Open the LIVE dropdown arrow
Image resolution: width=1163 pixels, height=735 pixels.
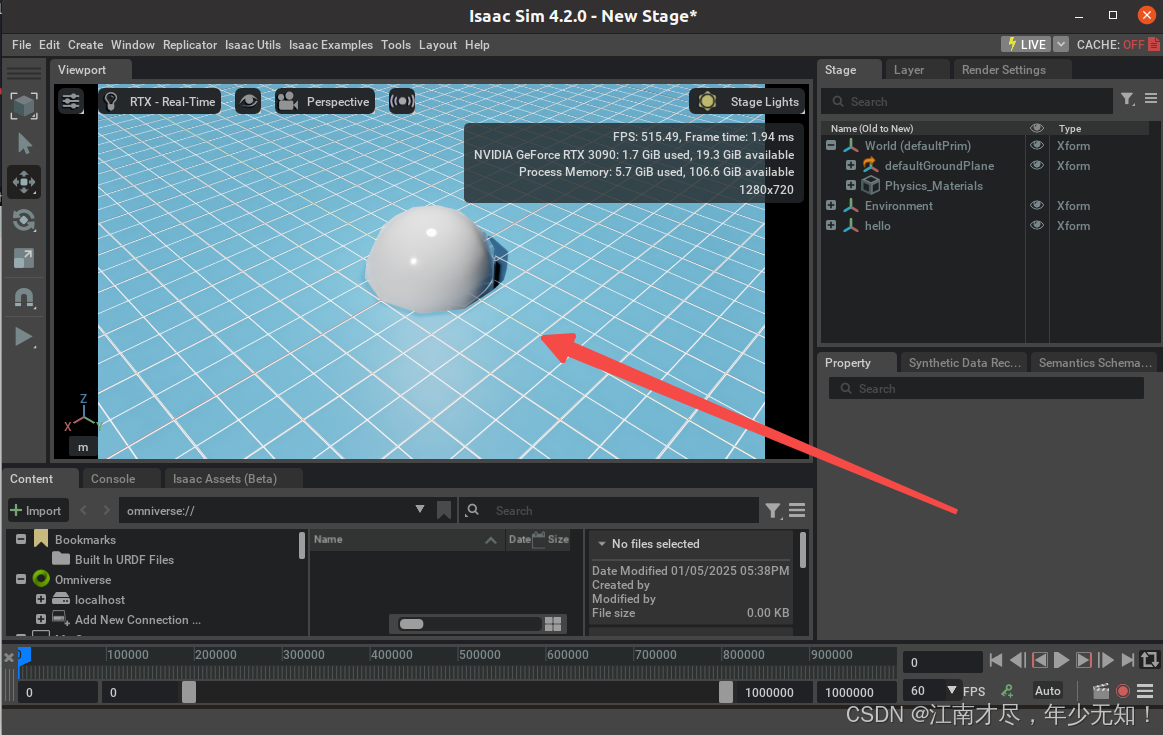[x=1061, y=45]
